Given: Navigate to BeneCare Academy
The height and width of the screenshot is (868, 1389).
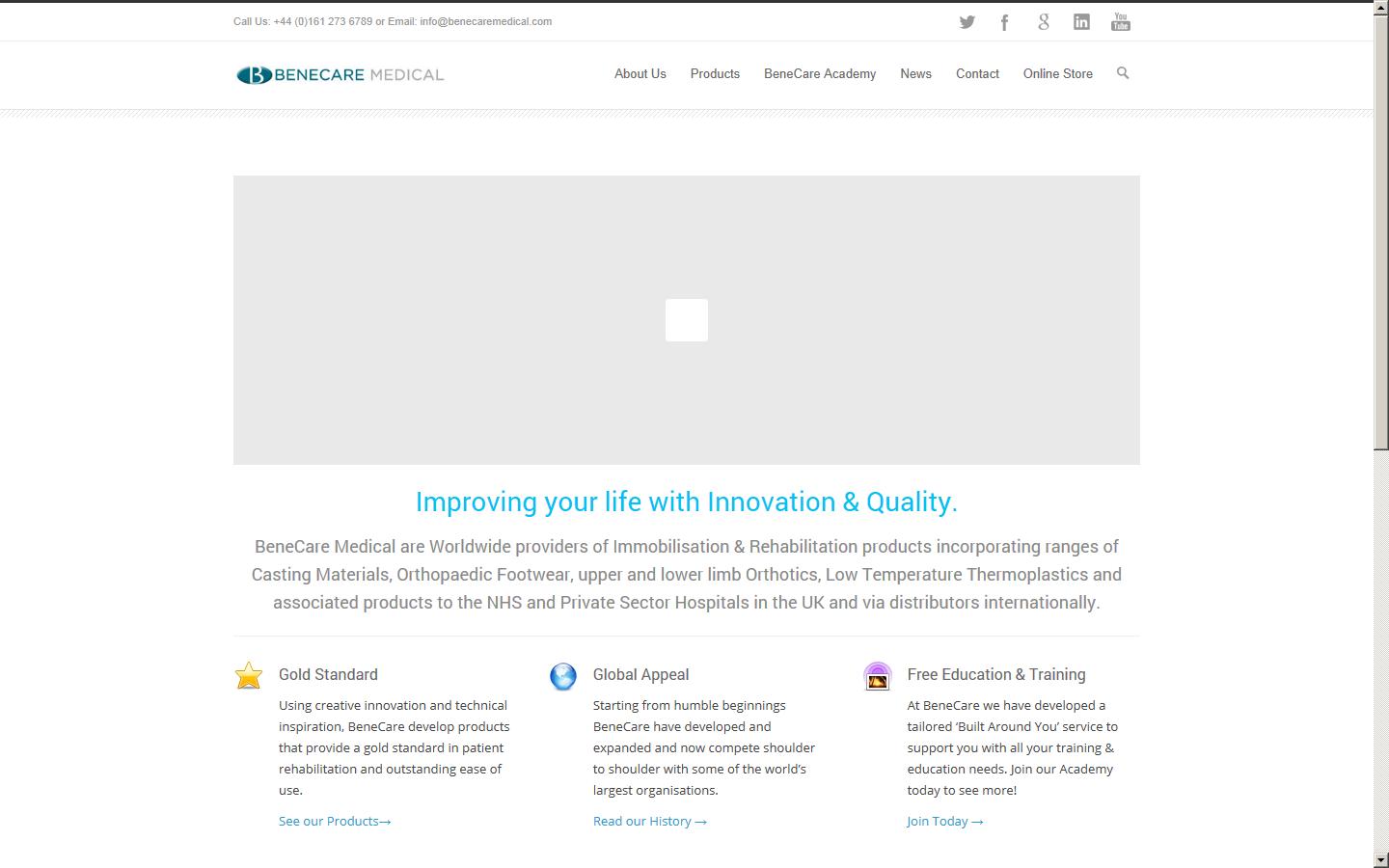Looking at the screenshot, I should coord(819,73).
